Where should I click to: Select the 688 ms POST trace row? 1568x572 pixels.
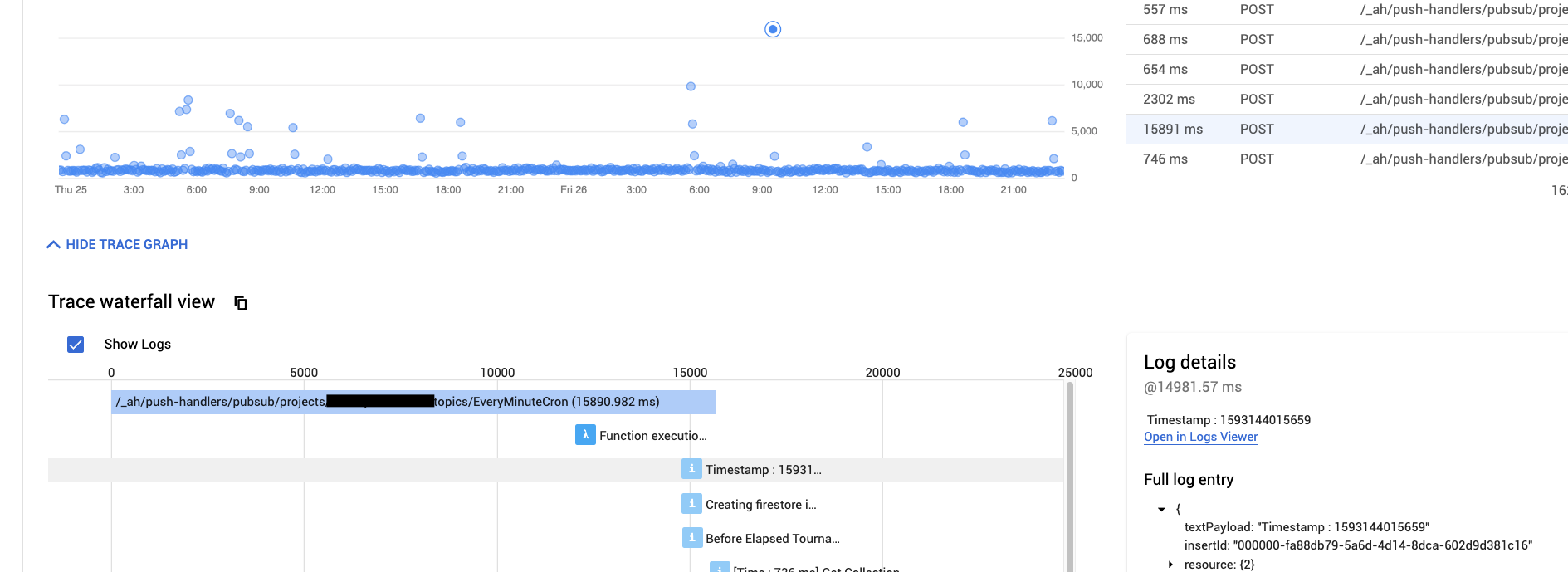pos(1346,39)
